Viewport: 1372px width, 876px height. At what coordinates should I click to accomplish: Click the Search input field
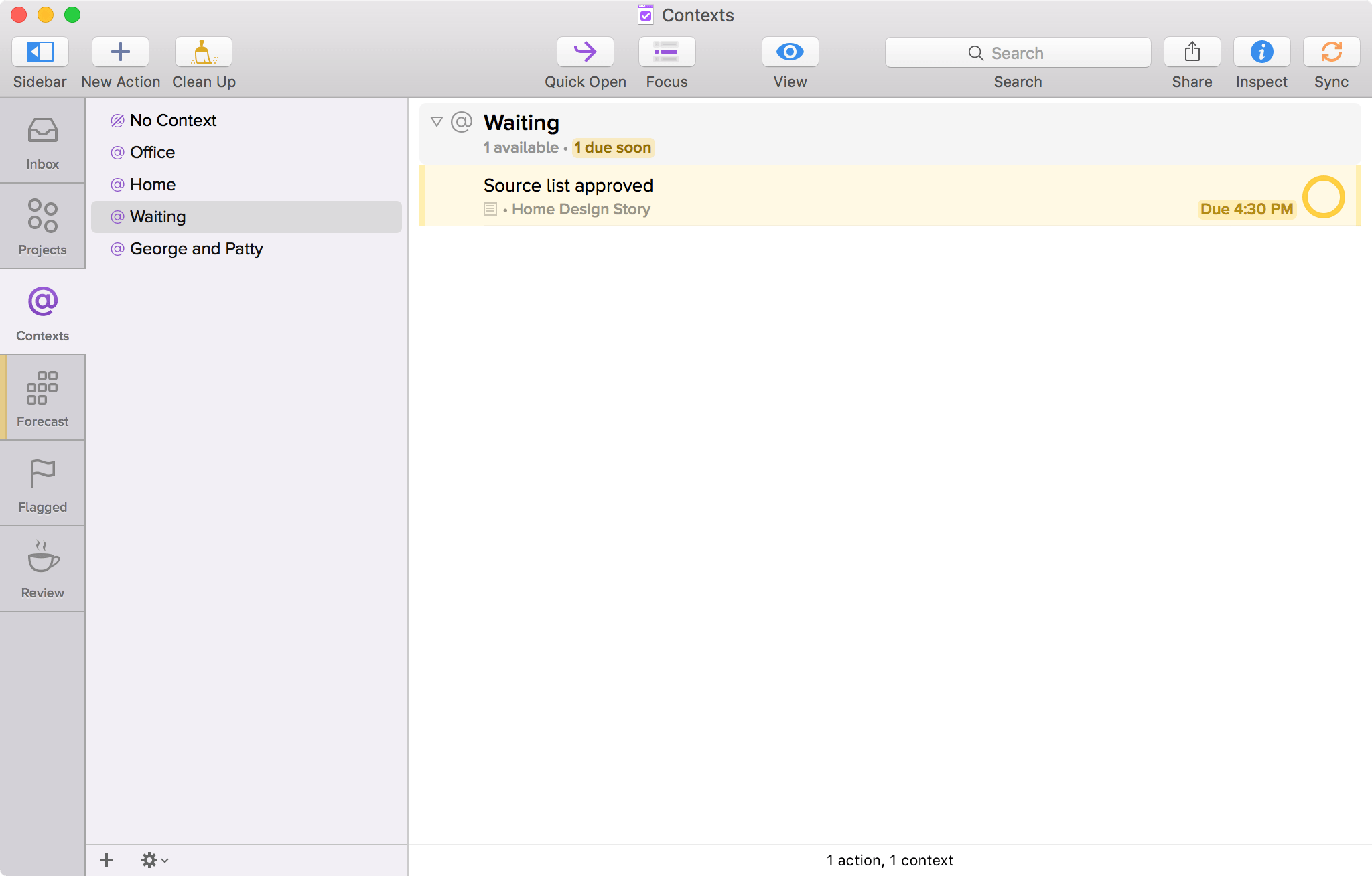[x=1018, y=52]
